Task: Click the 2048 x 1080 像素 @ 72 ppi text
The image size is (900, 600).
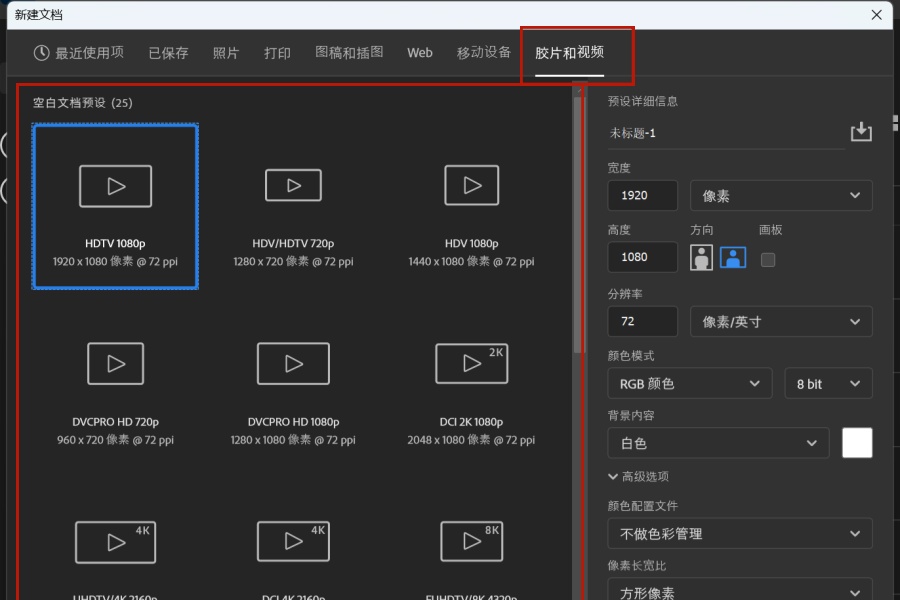Action: pos(471,440)
